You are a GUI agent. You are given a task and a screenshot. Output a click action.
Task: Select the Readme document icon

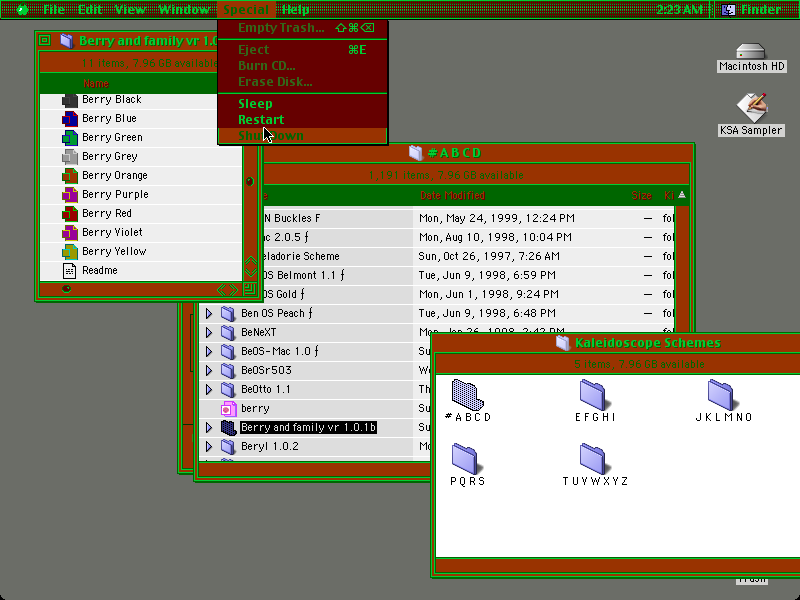point(69,270)
